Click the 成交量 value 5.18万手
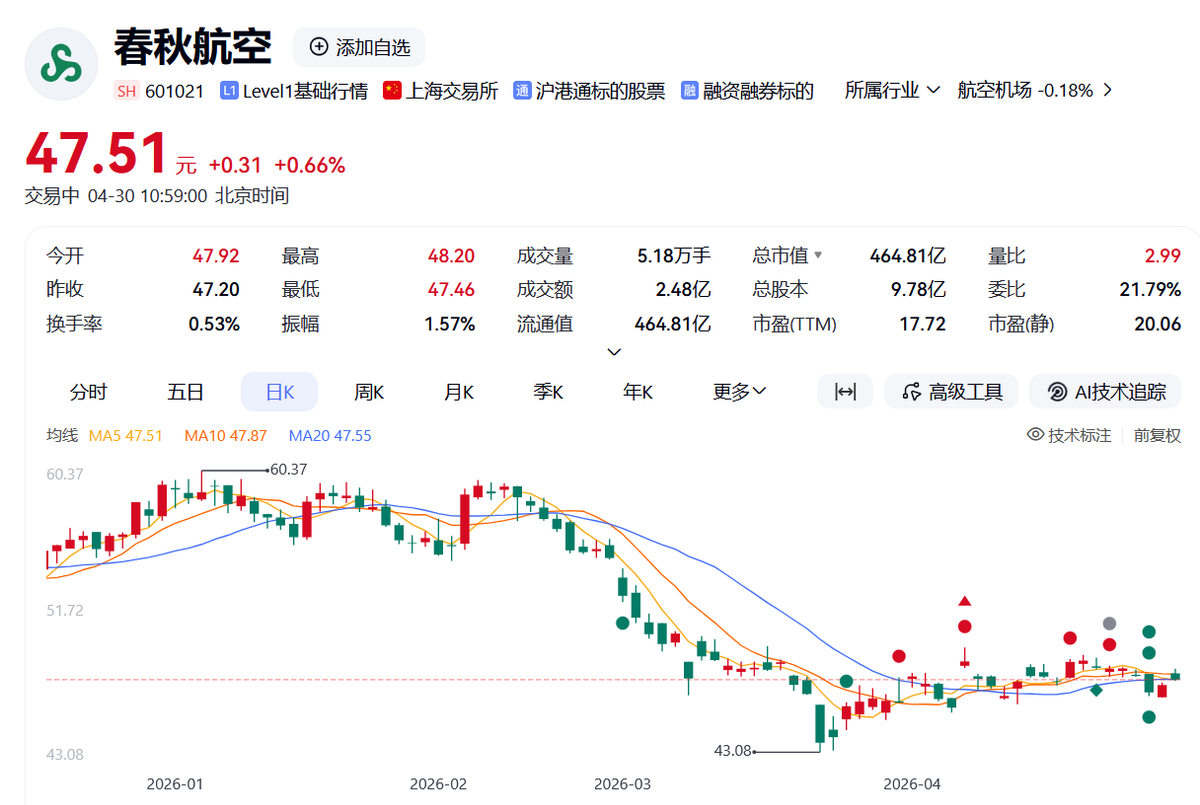 click(674, 257)
